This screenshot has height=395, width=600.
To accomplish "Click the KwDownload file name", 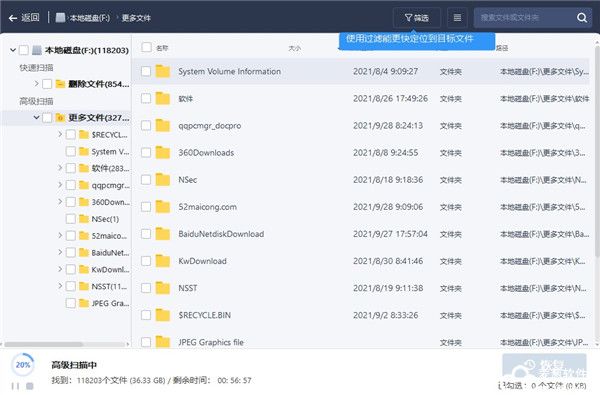I will click(x=202, y=261).
